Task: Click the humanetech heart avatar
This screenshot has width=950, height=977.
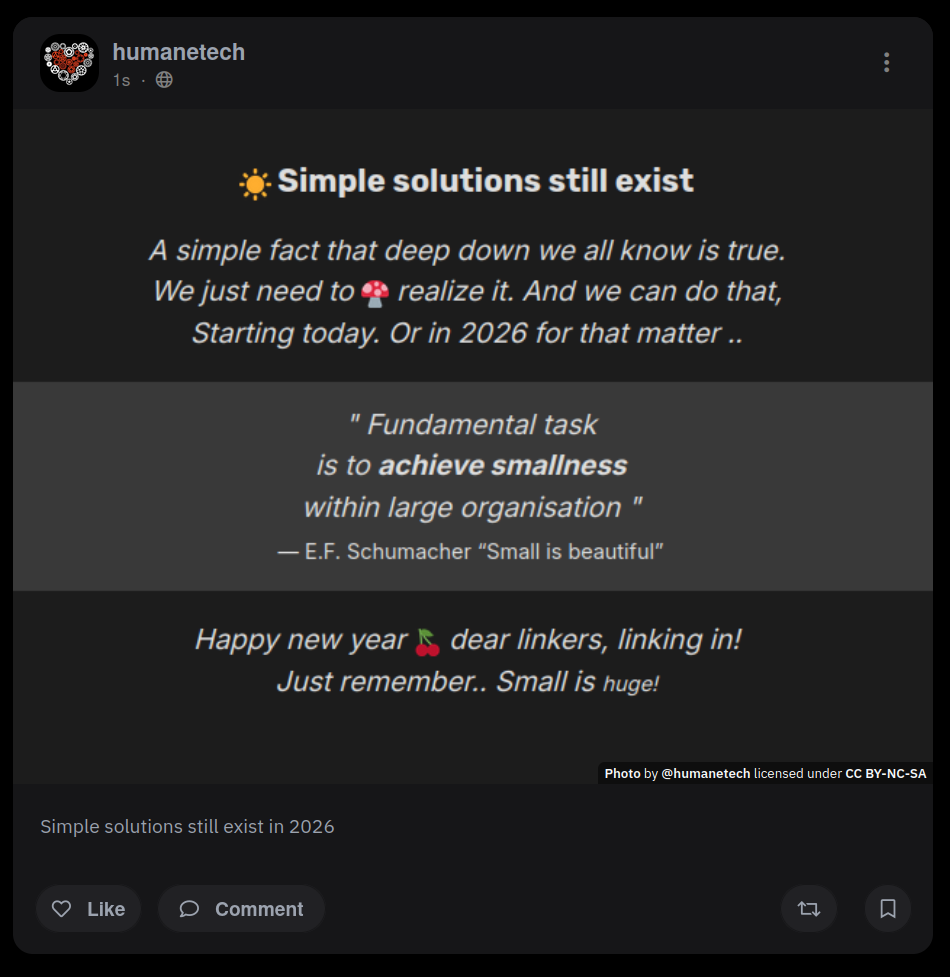Action: 69,63
